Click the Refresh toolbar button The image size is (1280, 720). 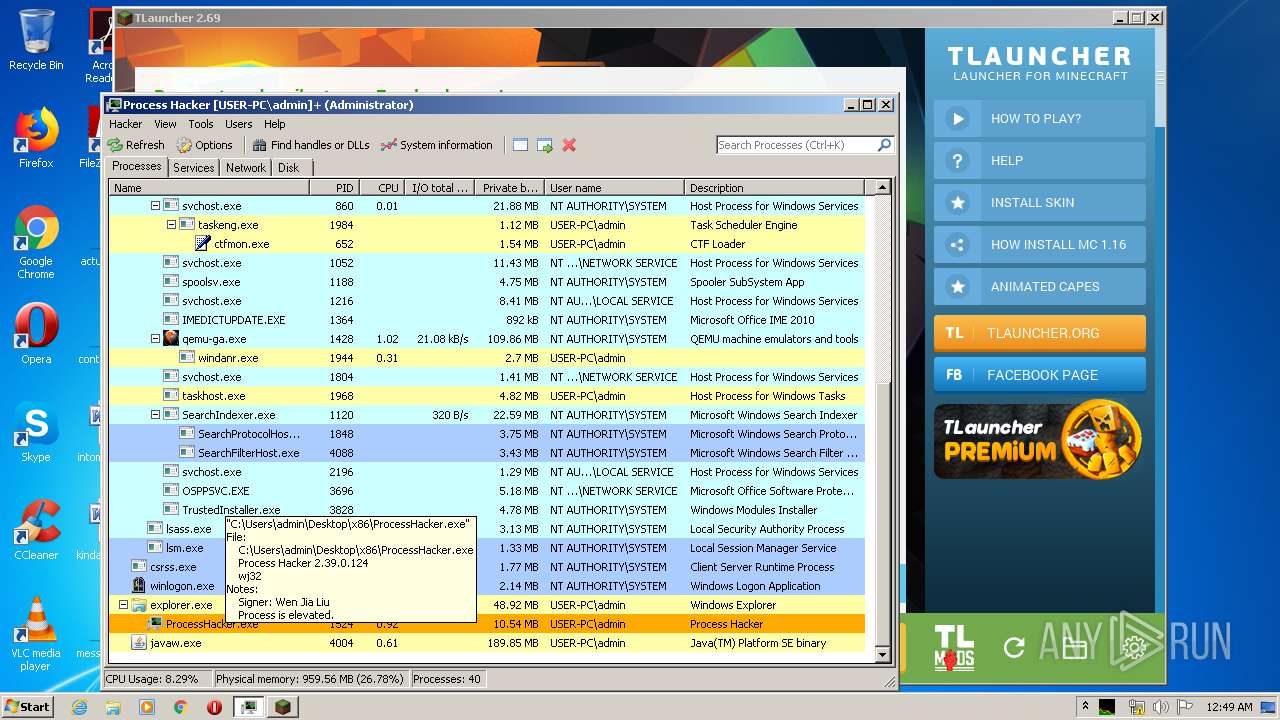(137, 145)
